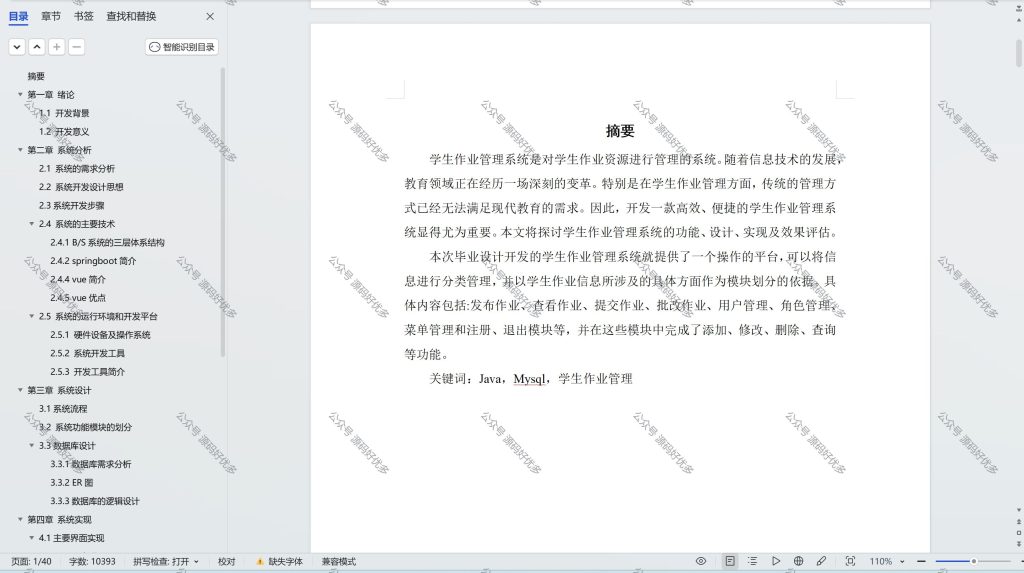Select 3.3.3 数据库的逻辑设计 entry
Screen dimensions: 1024x573
coord(95,501)
